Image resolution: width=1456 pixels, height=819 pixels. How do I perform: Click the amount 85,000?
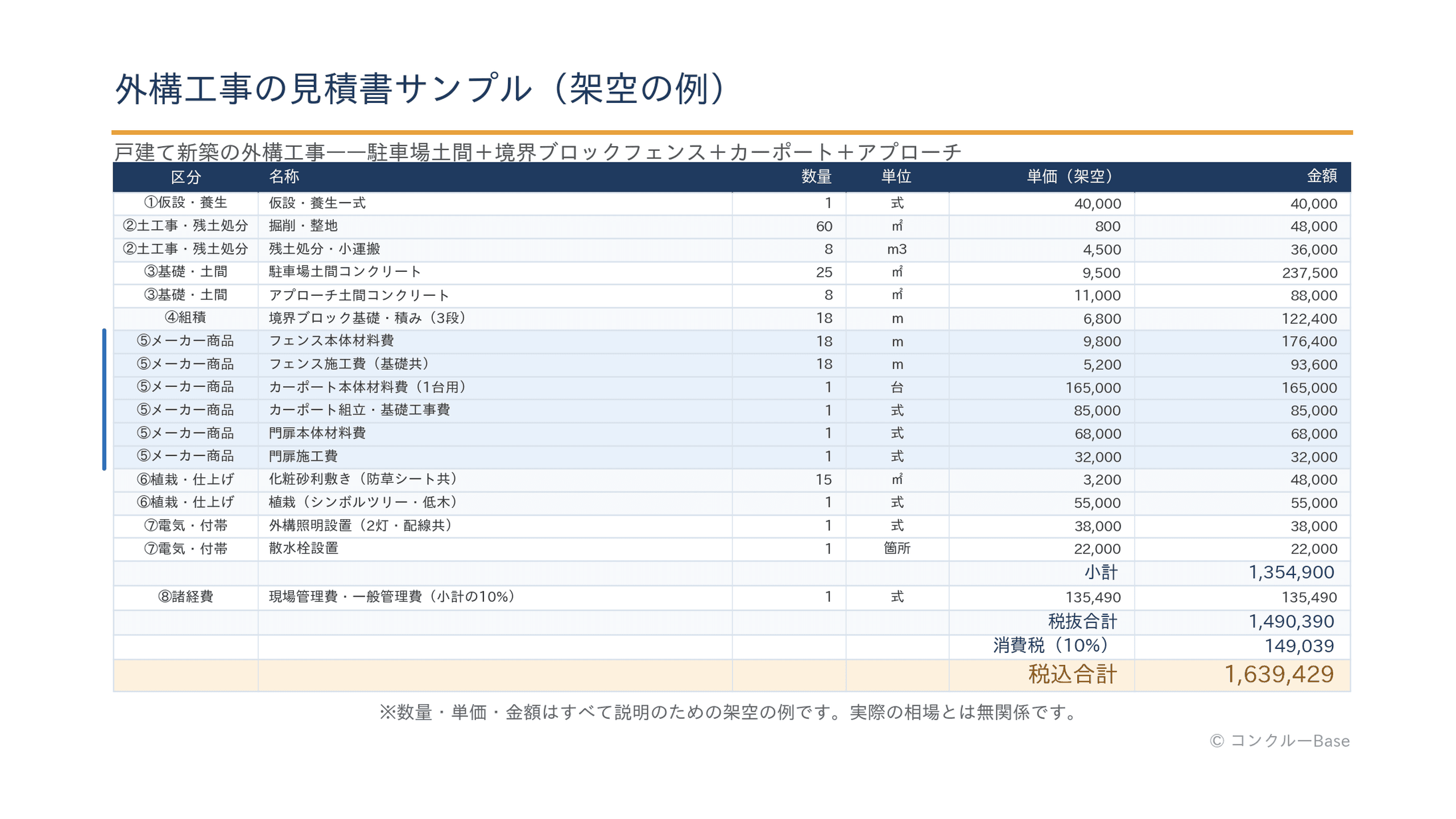[x=1313, y=411]
